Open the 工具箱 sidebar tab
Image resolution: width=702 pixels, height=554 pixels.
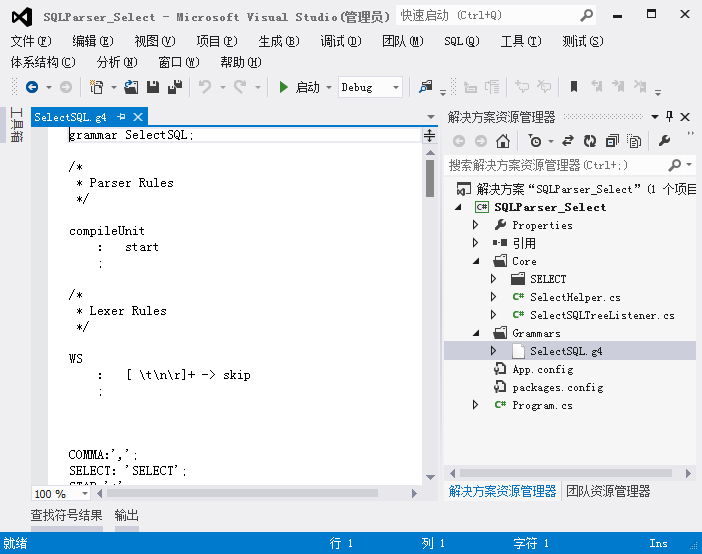16,125
